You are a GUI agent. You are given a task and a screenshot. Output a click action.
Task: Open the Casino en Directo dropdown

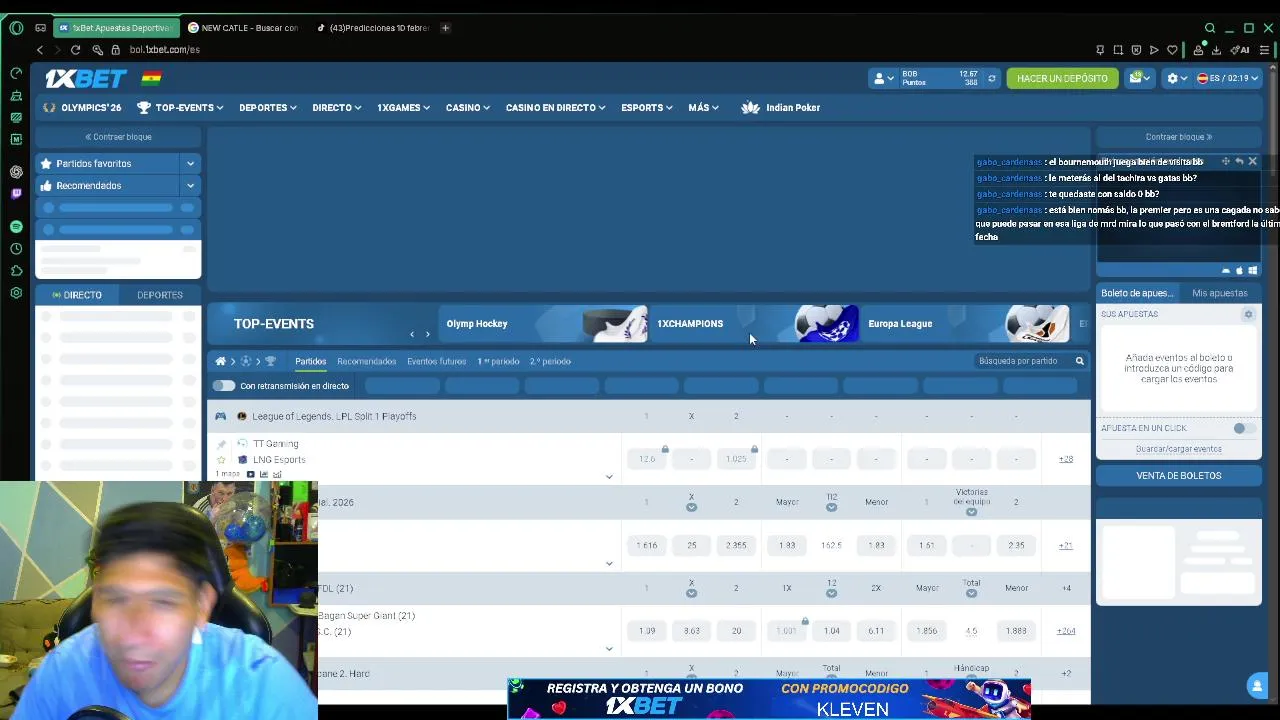555,108
